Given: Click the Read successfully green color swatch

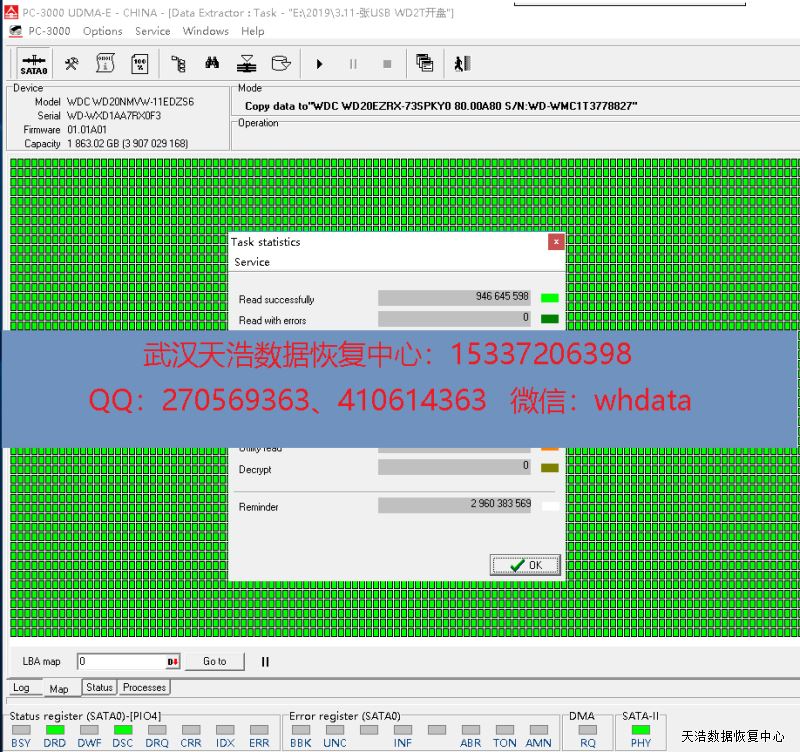Looking at the screenshot, I should pos(549,298).
